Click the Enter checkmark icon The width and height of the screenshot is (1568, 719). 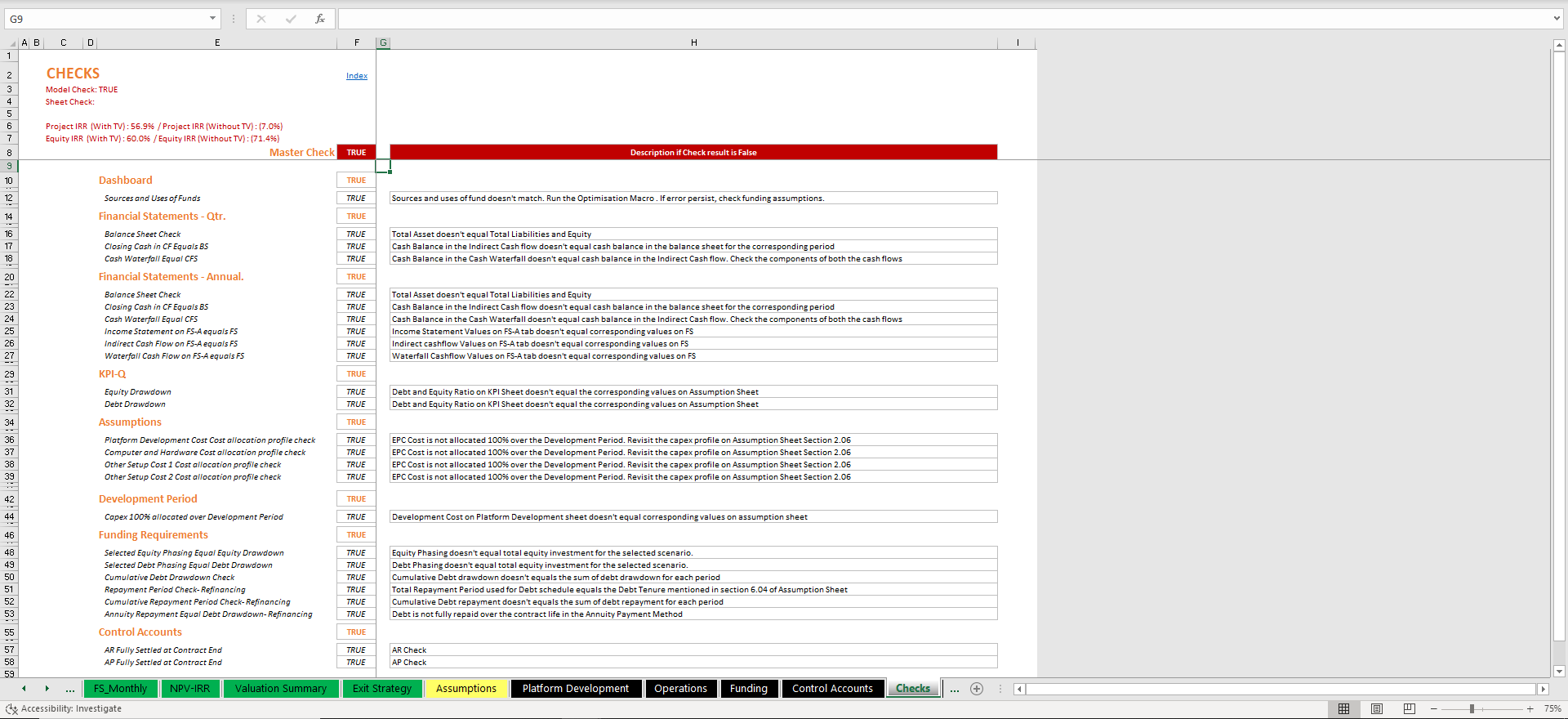coord(291,19)
